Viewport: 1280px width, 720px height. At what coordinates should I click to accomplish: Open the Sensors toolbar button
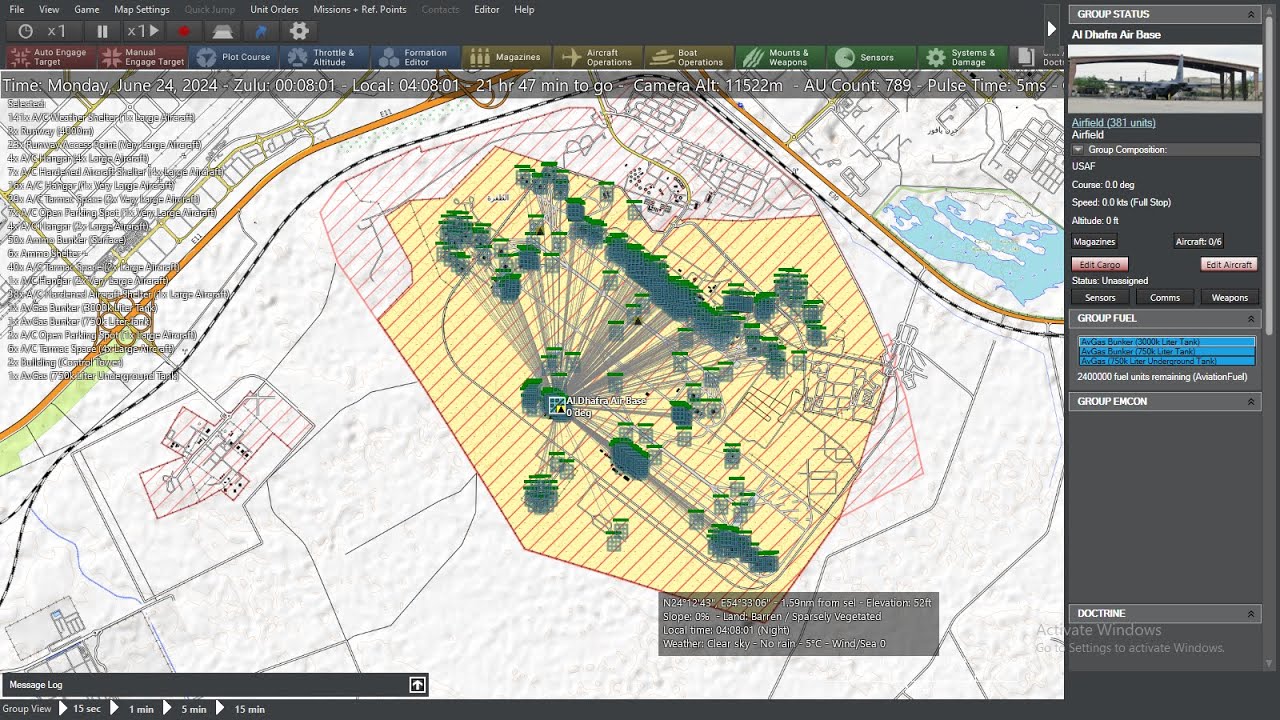870,57
